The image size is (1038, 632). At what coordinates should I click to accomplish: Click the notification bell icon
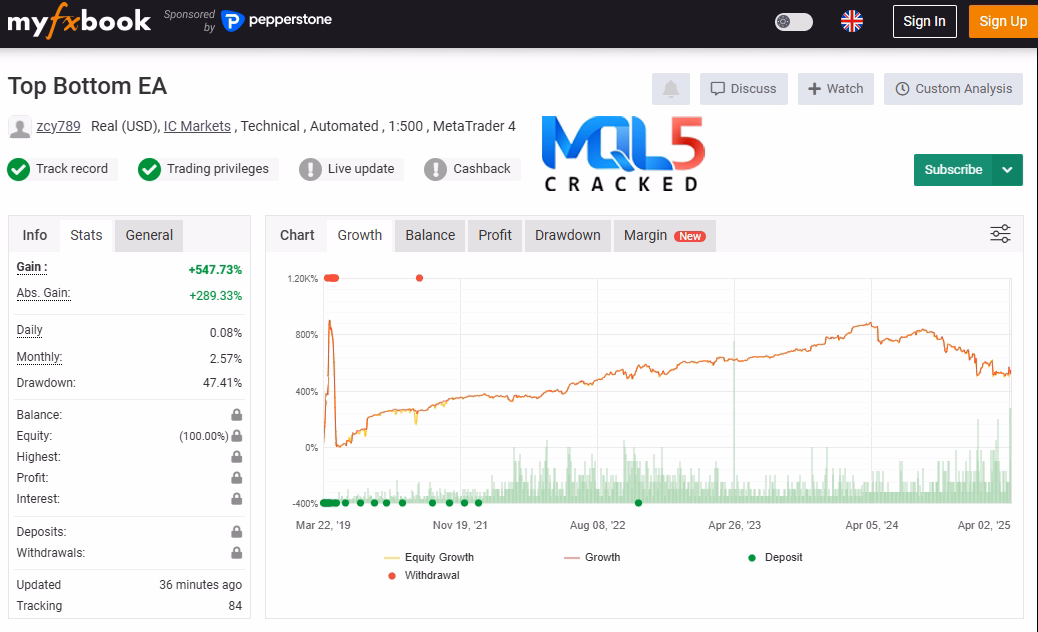(x=671, y=89)
